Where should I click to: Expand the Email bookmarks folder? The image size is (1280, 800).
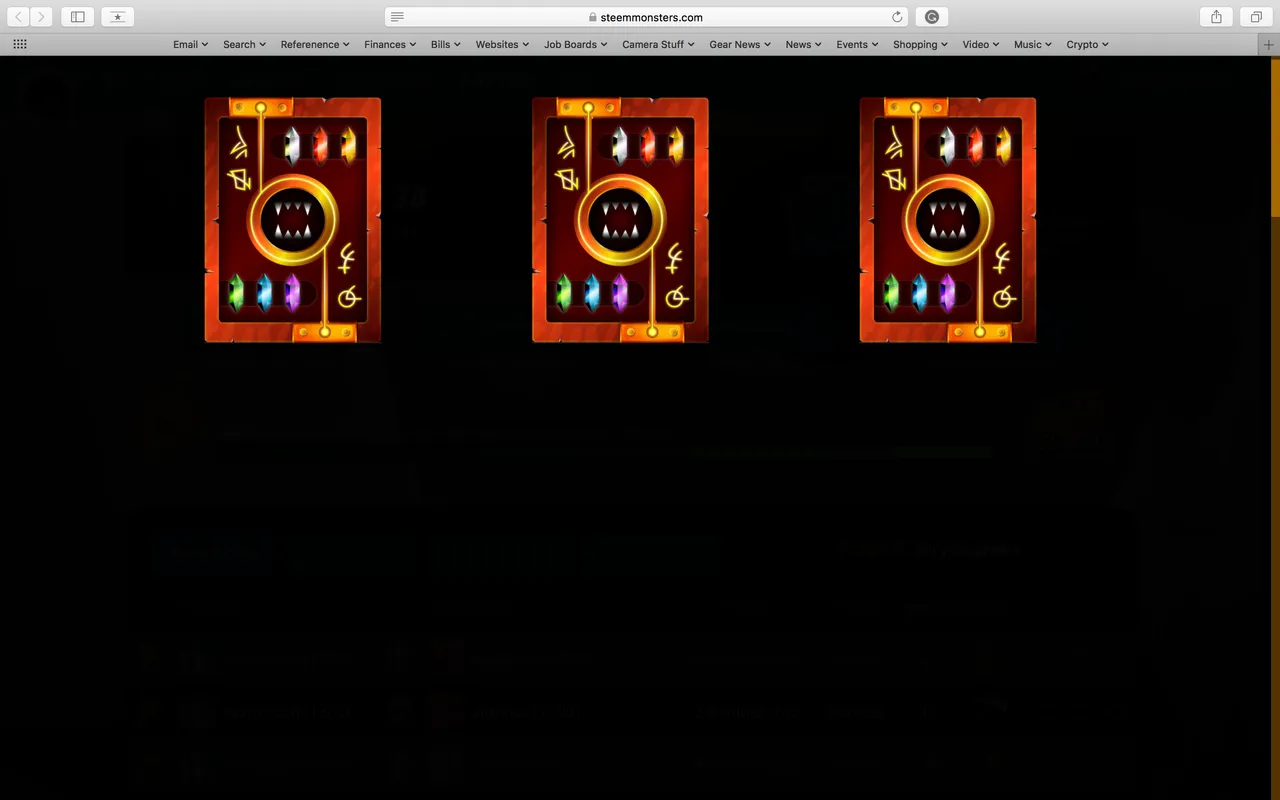coord(190,45)
